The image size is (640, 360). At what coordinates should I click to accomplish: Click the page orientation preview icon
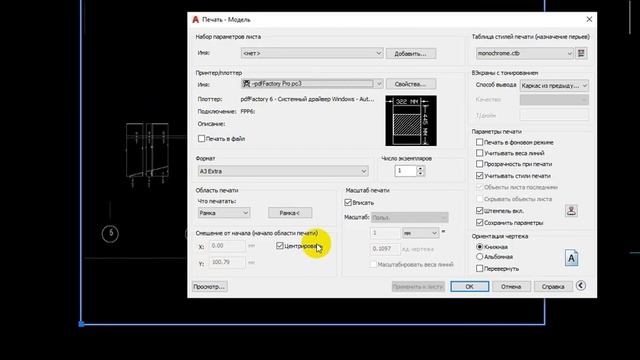(571, 258)
